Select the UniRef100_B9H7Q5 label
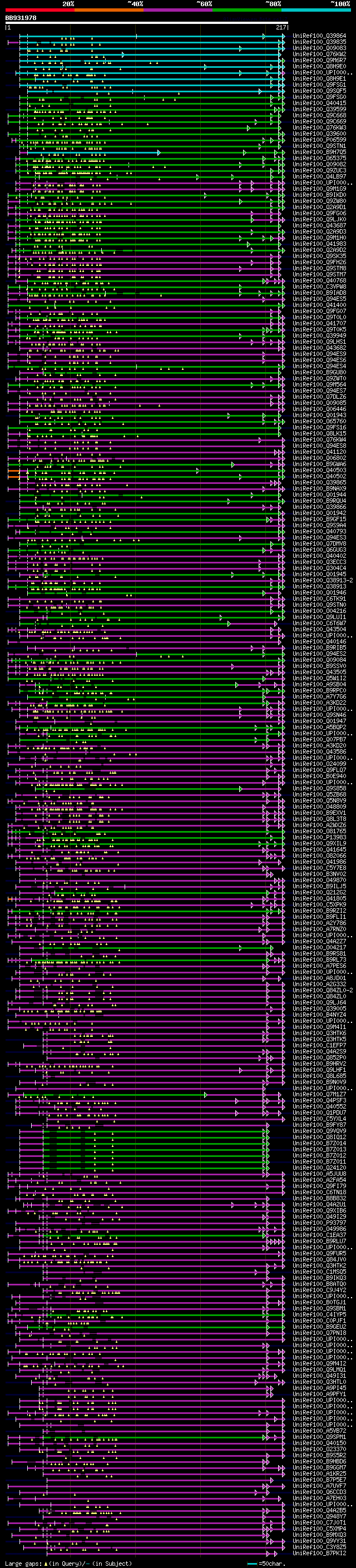This screenshot has height=1568, width=356. pyautogui.click(x=319, y=152)
